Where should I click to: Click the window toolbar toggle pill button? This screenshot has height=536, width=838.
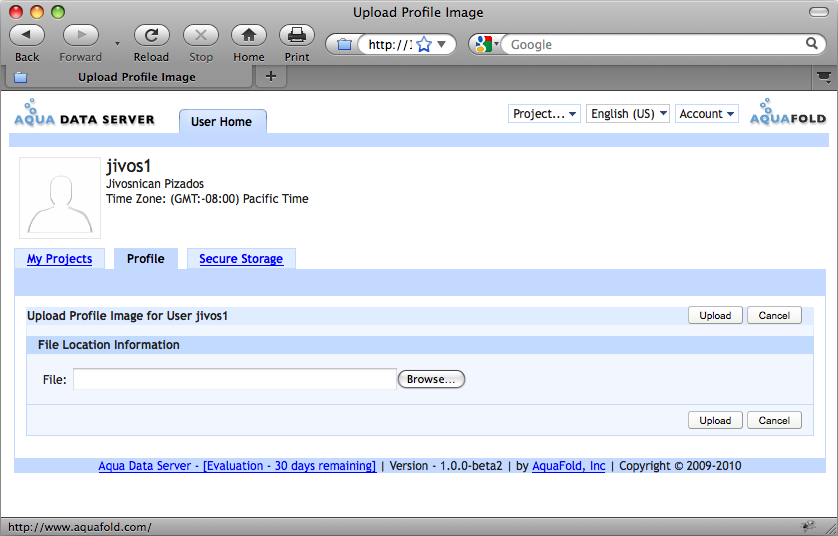[818, 12]
